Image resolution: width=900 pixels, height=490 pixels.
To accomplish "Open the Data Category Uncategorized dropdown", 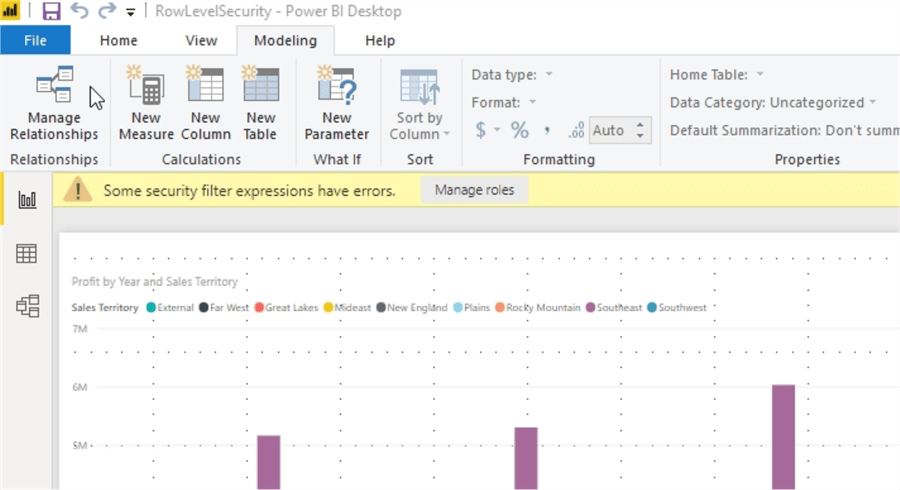I will [x=773, y=102].
